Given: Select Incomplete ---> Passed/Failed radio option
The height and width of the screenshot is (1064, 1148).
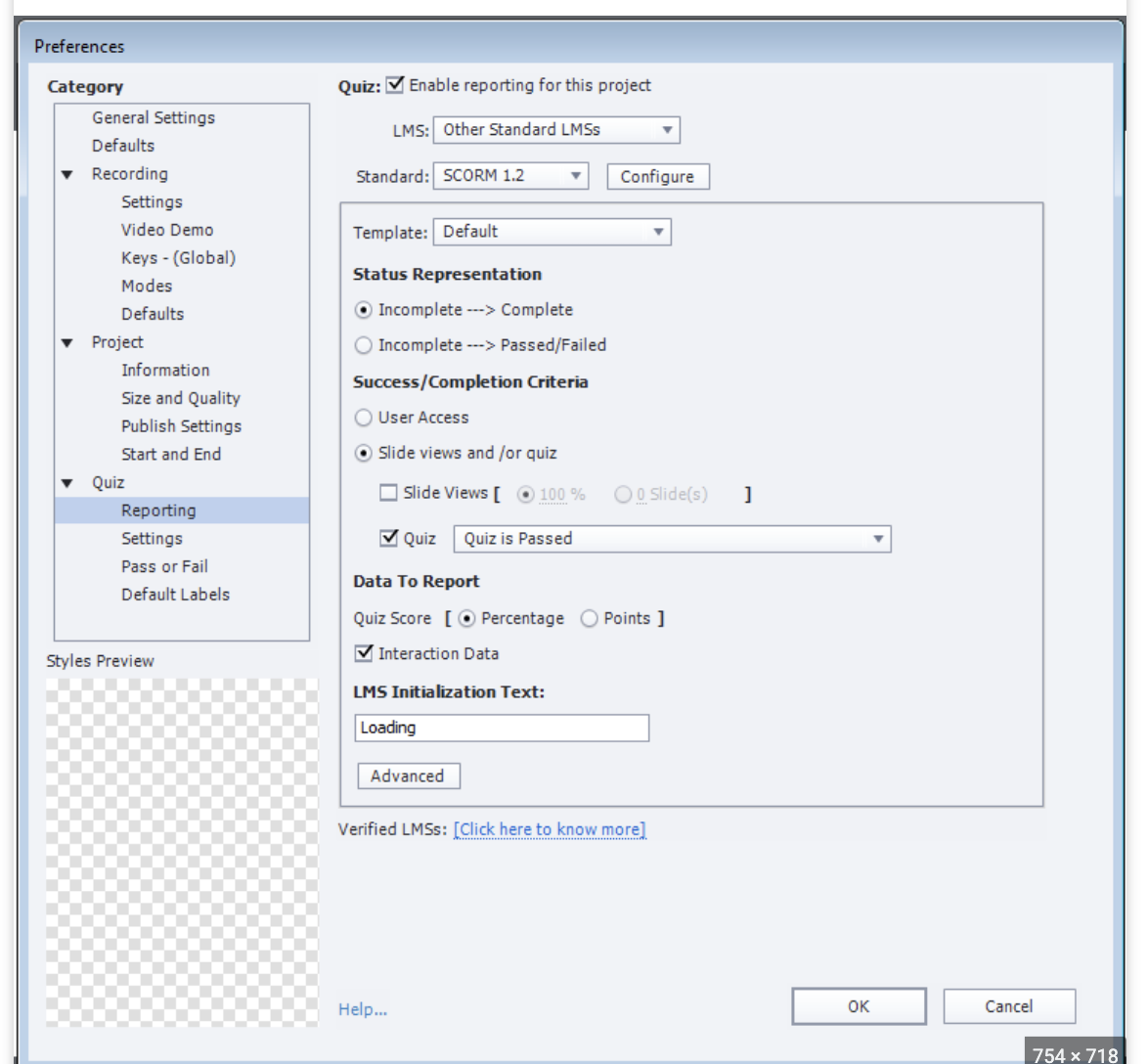Looking at the screenshot, I should tap(364, 345).
